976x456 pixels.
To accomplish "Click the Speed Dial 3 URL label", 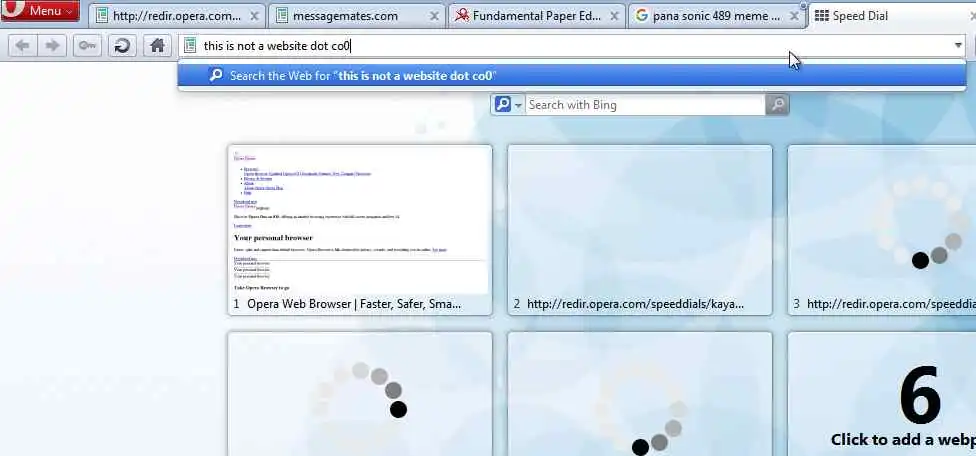I will pos(891,304).
